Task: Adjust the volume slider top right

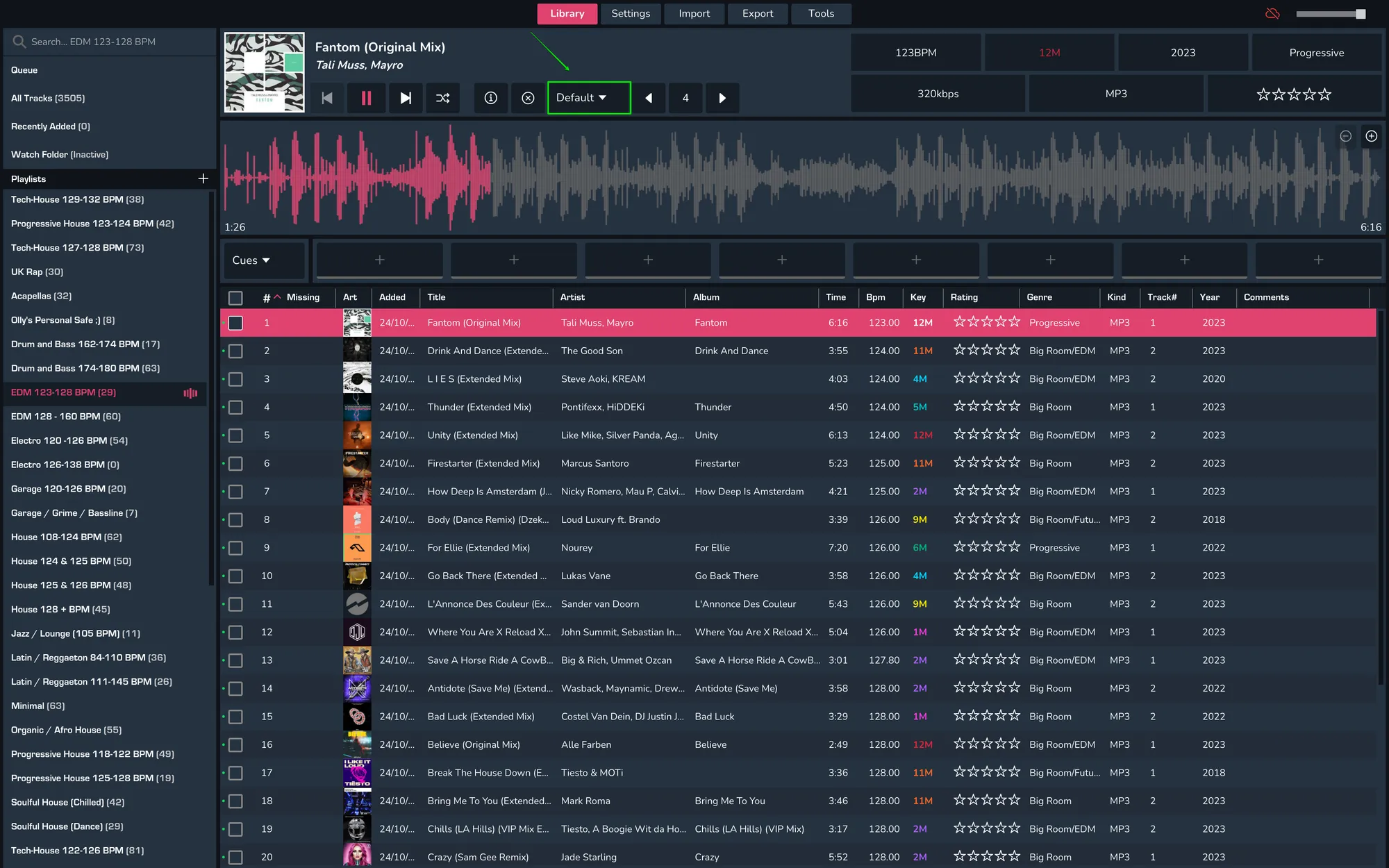Action: [x=1330, y=12]
